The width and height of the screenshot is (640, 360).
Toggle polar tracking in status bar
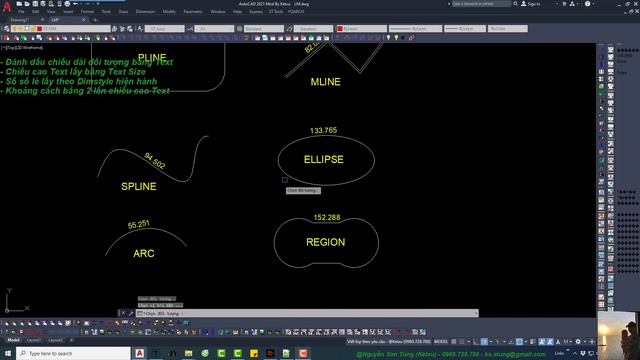(x=484, y=342)
